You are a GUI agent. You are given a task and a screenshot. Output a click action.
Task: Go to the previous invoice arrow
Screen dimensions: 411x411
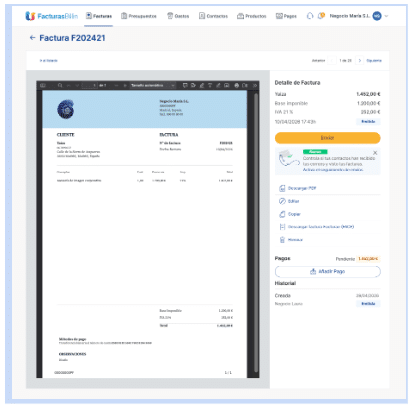pos(332,60)
